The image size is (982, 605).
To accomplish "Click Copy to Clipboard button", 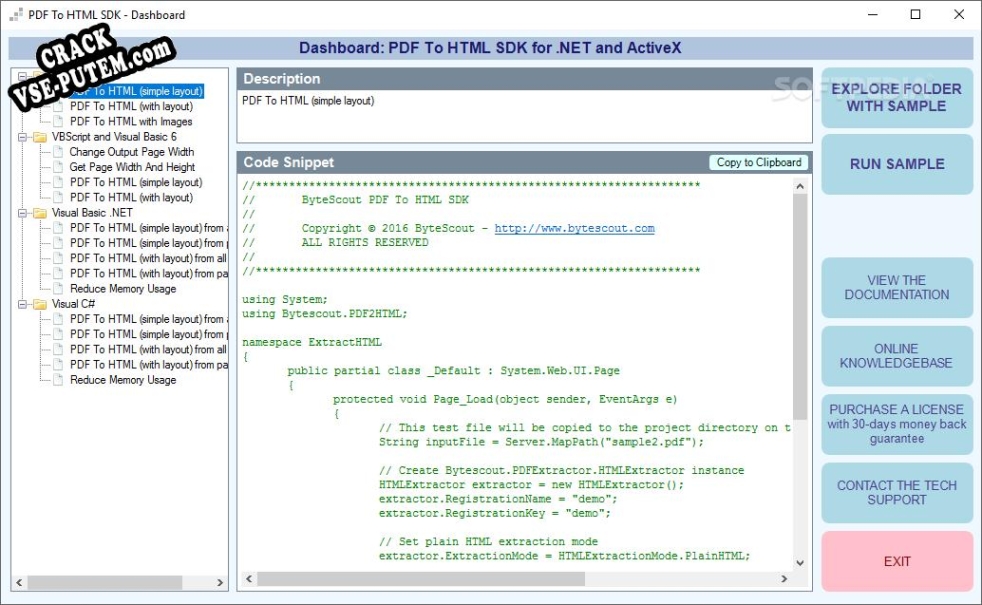I will 758,163.
